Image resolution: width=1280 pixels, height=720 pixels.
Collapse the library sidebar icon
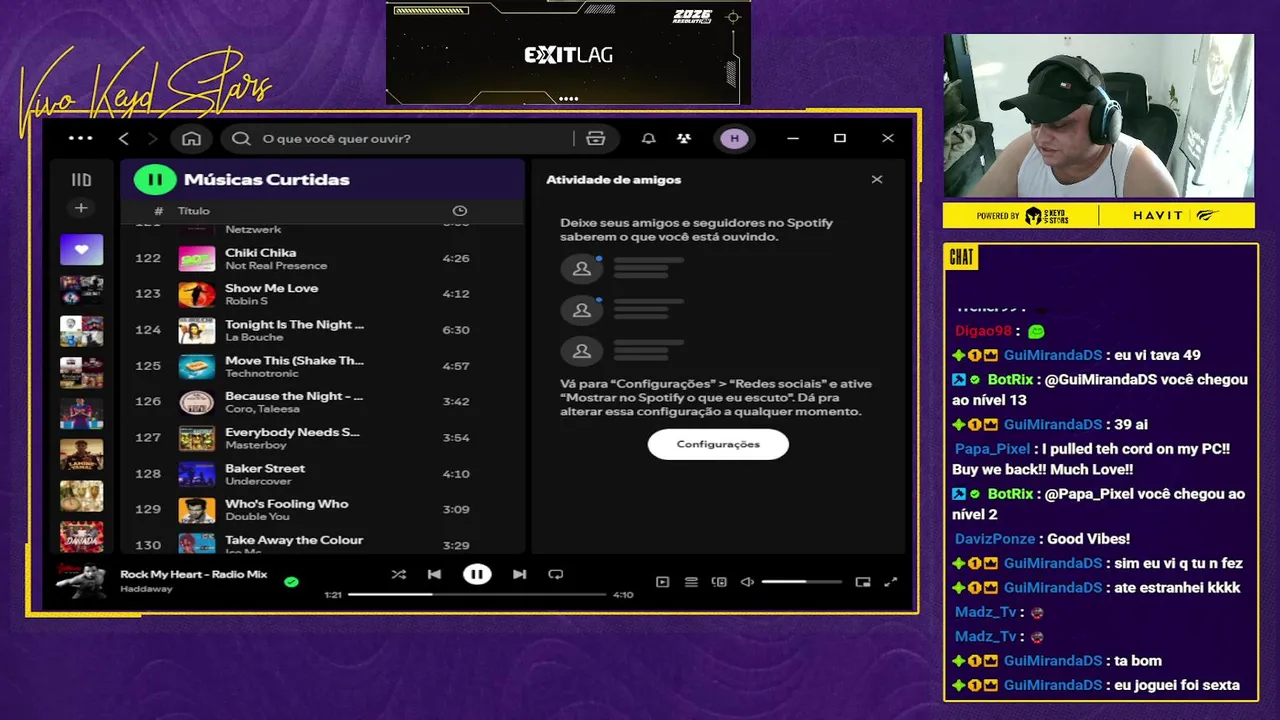81,180
